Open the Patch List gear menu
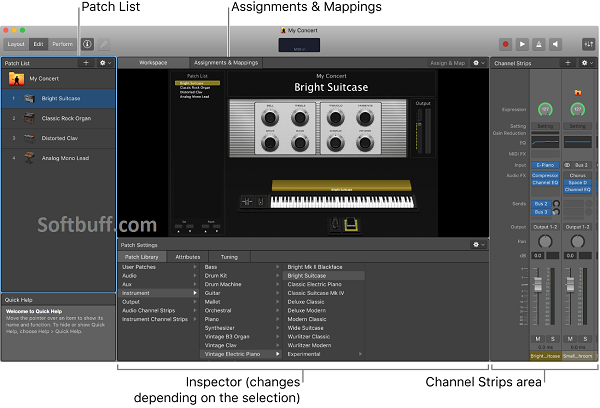Image resolution: width=600 pixels, height=408 pixels. [105, 63]
